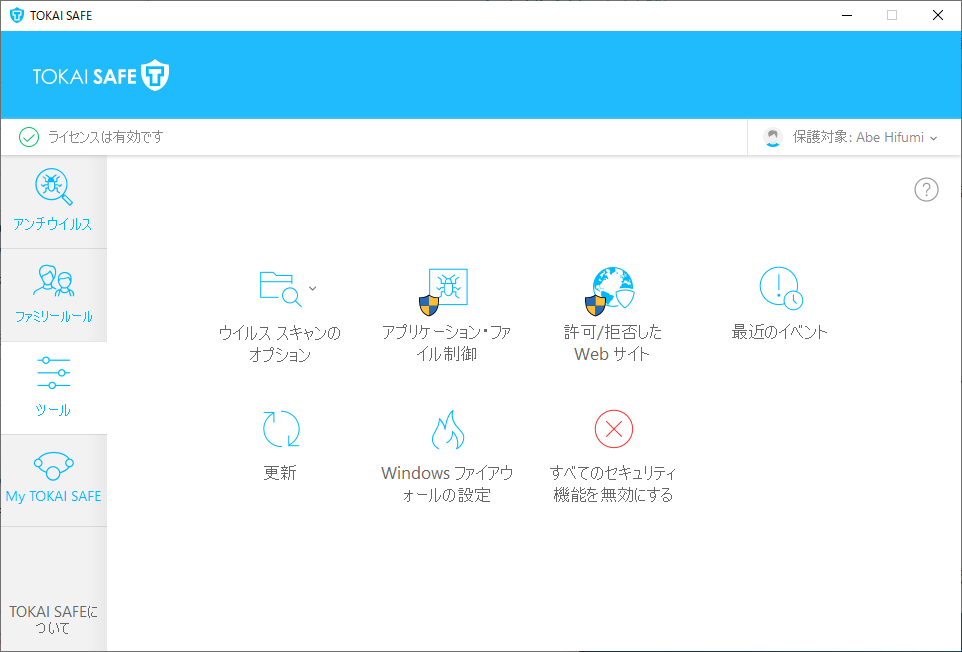Switch to the ファミリールール sidebar tab
The height and width of the screenshot is (652, 962).
click(53, 294)
